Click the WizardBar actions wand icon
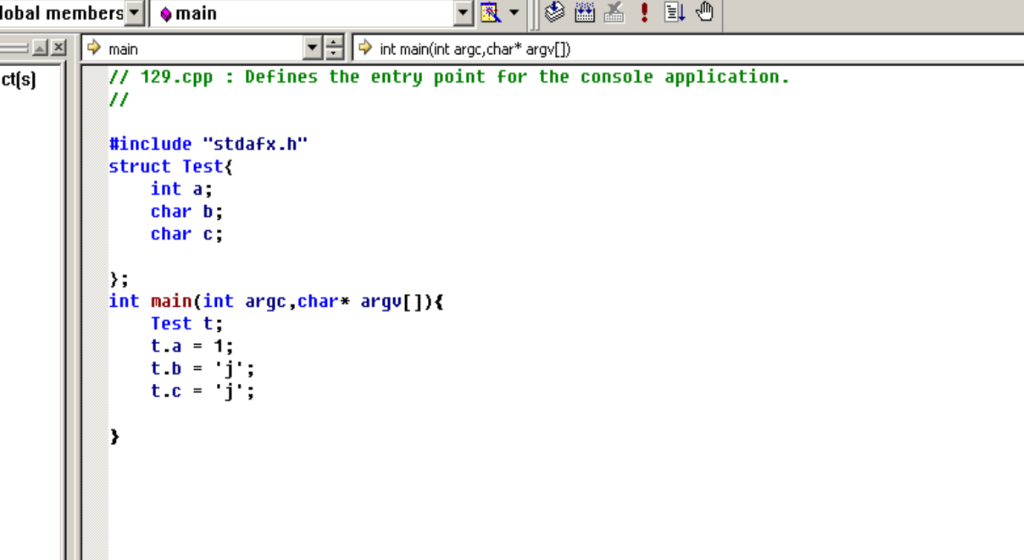This screenshot has width=1024, height=560. 489,13
